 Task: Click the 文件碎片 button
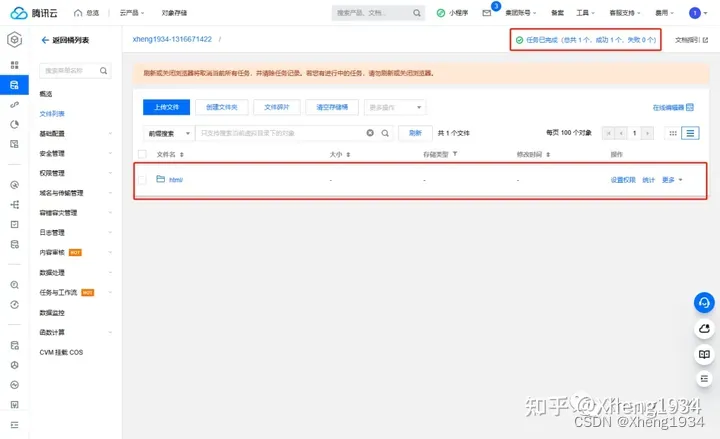(x=276, y=107)
